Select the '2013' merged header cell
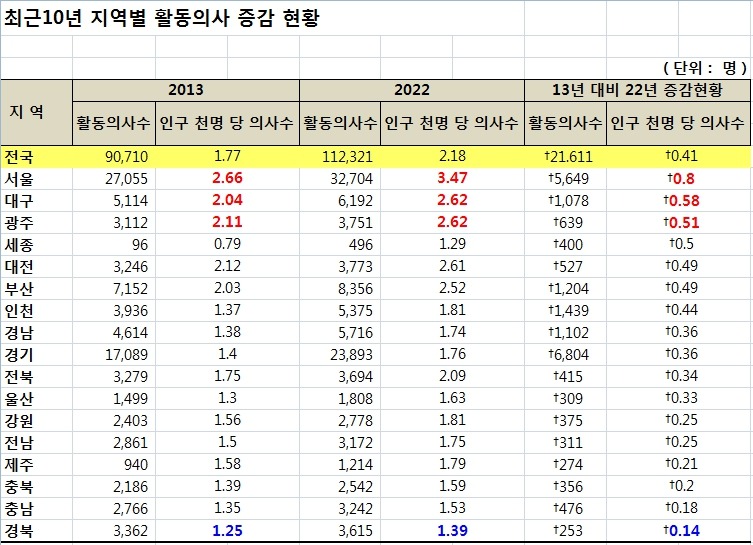753x545 pixels. (x=186, y=90)
